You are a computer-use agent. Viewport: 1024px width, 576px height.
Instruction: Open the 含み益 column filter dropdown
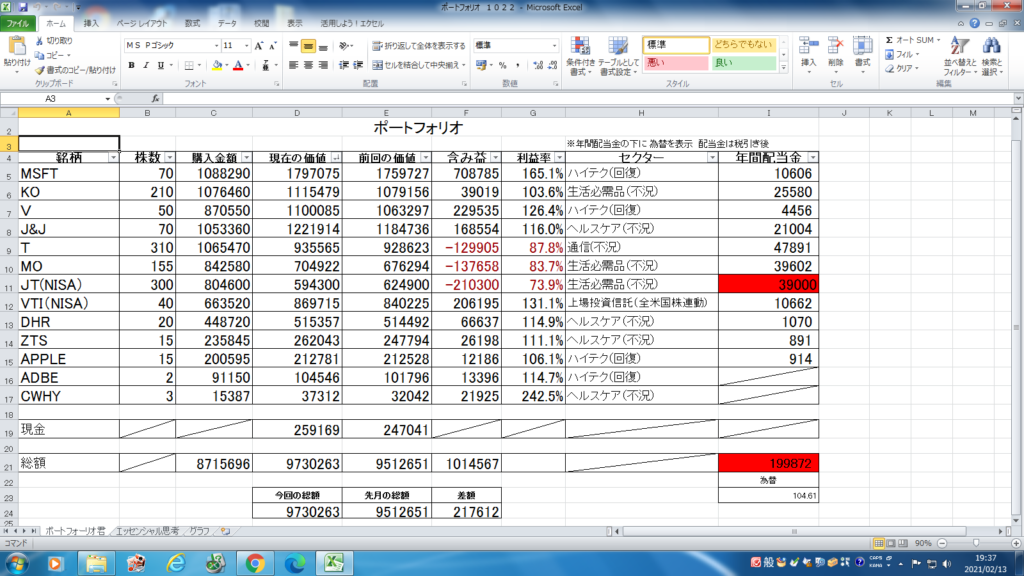tap(495, 157)
